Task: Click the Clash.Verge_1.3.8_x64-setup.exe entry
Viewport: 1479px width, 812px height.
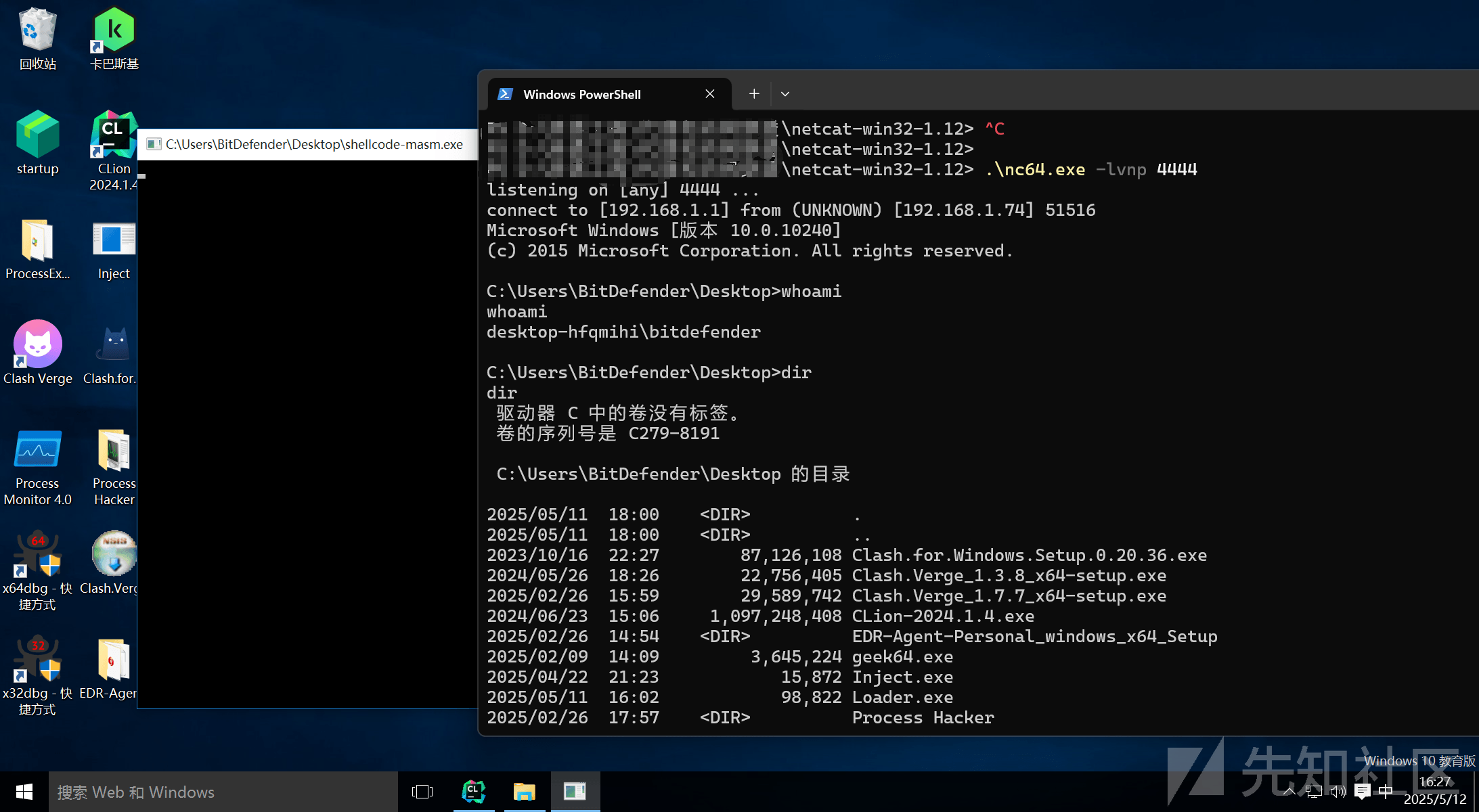Action: (x=1009, y=575)
